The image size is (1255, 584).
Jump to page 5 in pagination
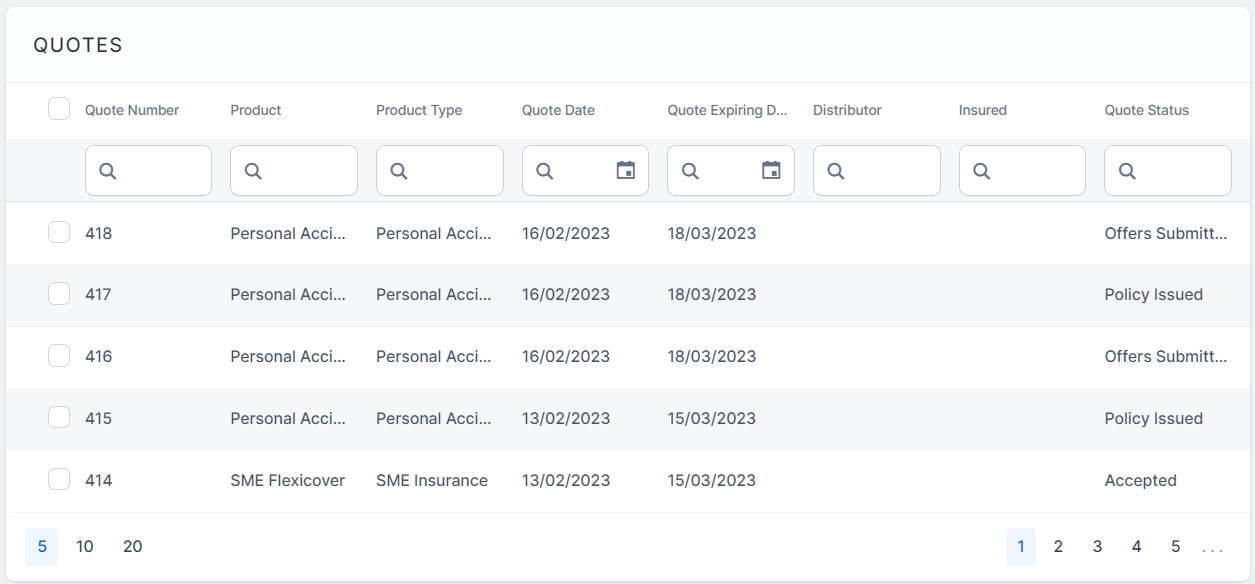click(x=1176, y=546)
